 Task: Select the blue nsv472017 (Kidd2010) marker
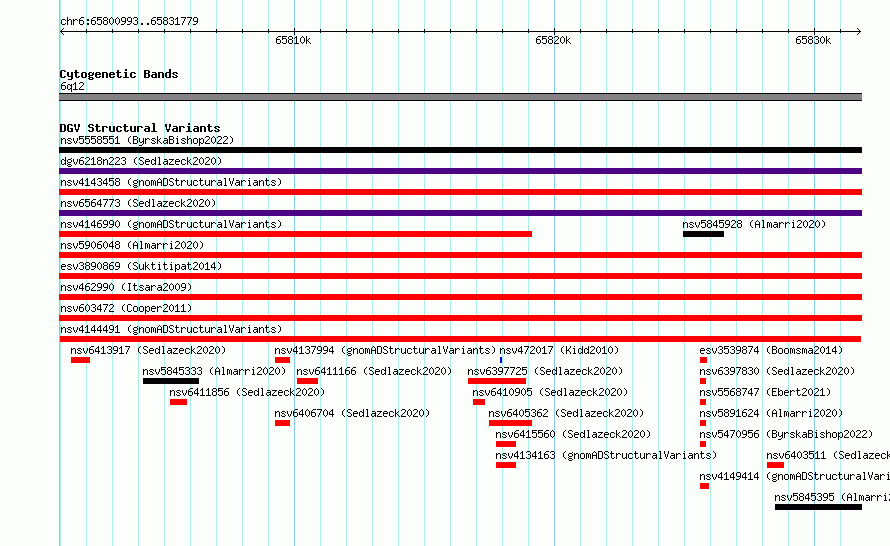click(x=501, y=360)
